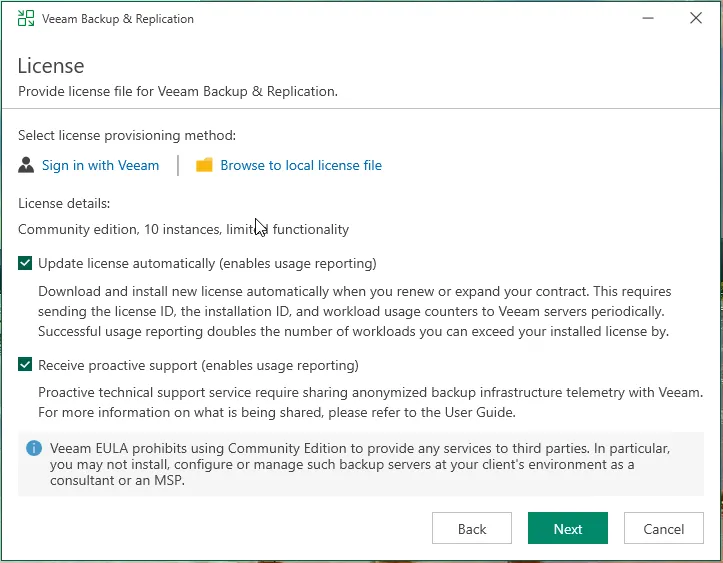Click the 'Receive proactive support' label text
Image resolution: width=723 pixels, height=563 pixels.
(x=198, y=365)
